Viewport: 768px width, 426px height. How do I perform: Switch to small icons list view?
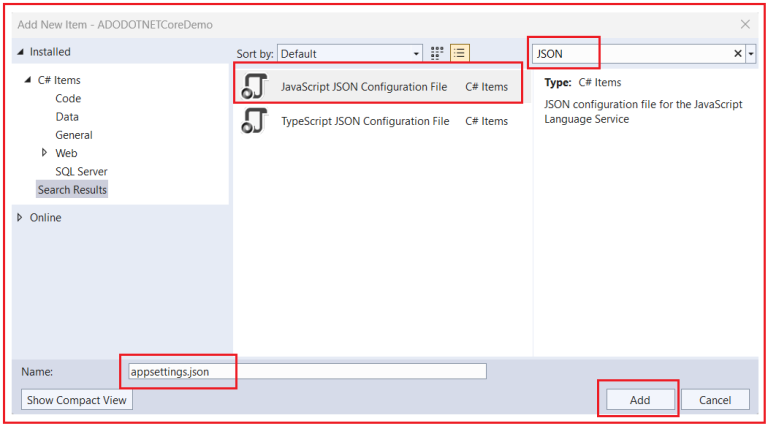tap(459, 53)
